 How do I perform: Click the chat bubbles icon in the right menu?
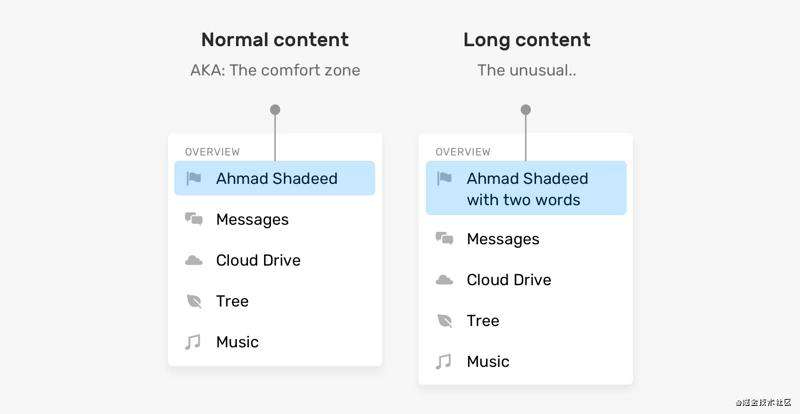click(444, 238)
